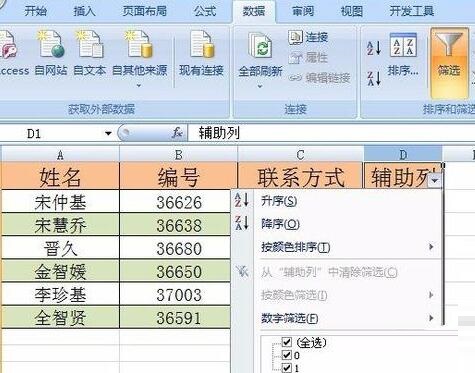Select the 数据 ribbon tab
This screenshot has width=475, height=373.
254,11
